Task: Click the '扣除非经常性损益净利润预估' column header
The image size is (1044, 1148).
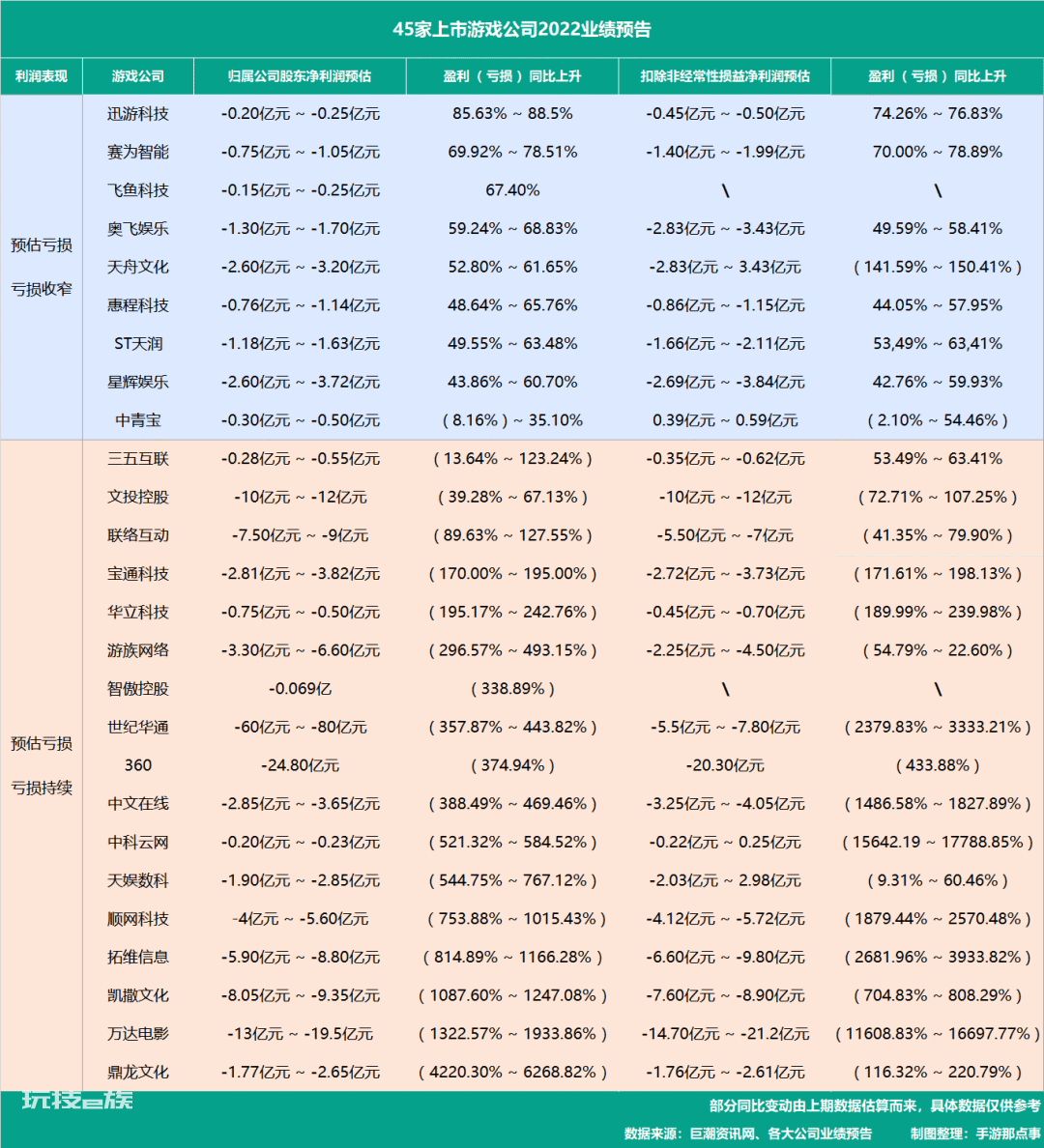Action: [725, 76]
